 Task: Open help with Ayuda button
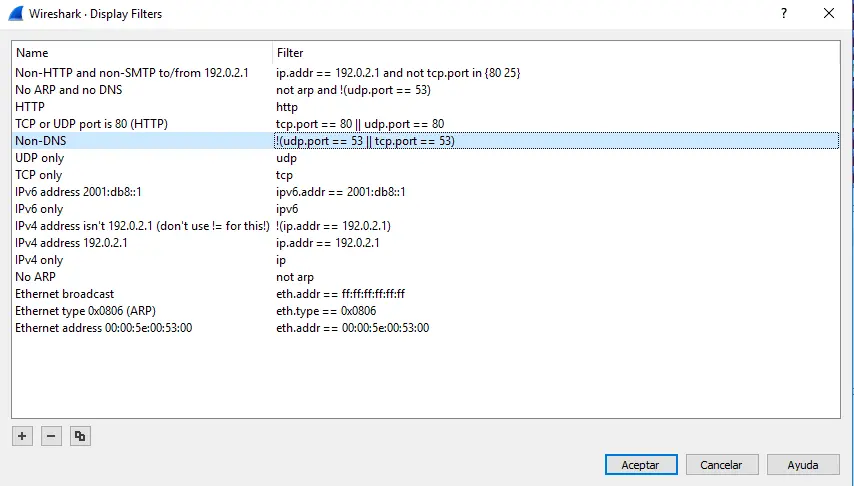pyautogui.click(x=803, y=465)
